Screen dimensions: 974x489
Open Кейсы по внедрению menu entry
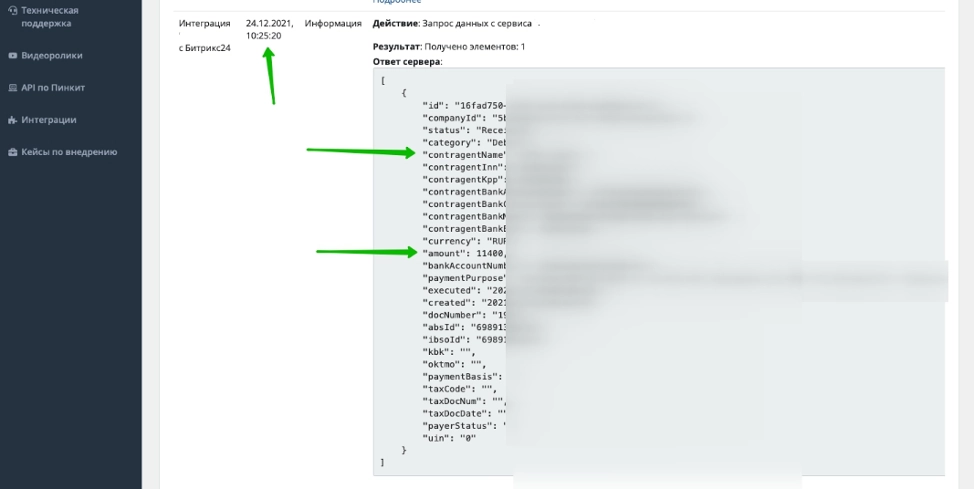[x=69, y=152]
